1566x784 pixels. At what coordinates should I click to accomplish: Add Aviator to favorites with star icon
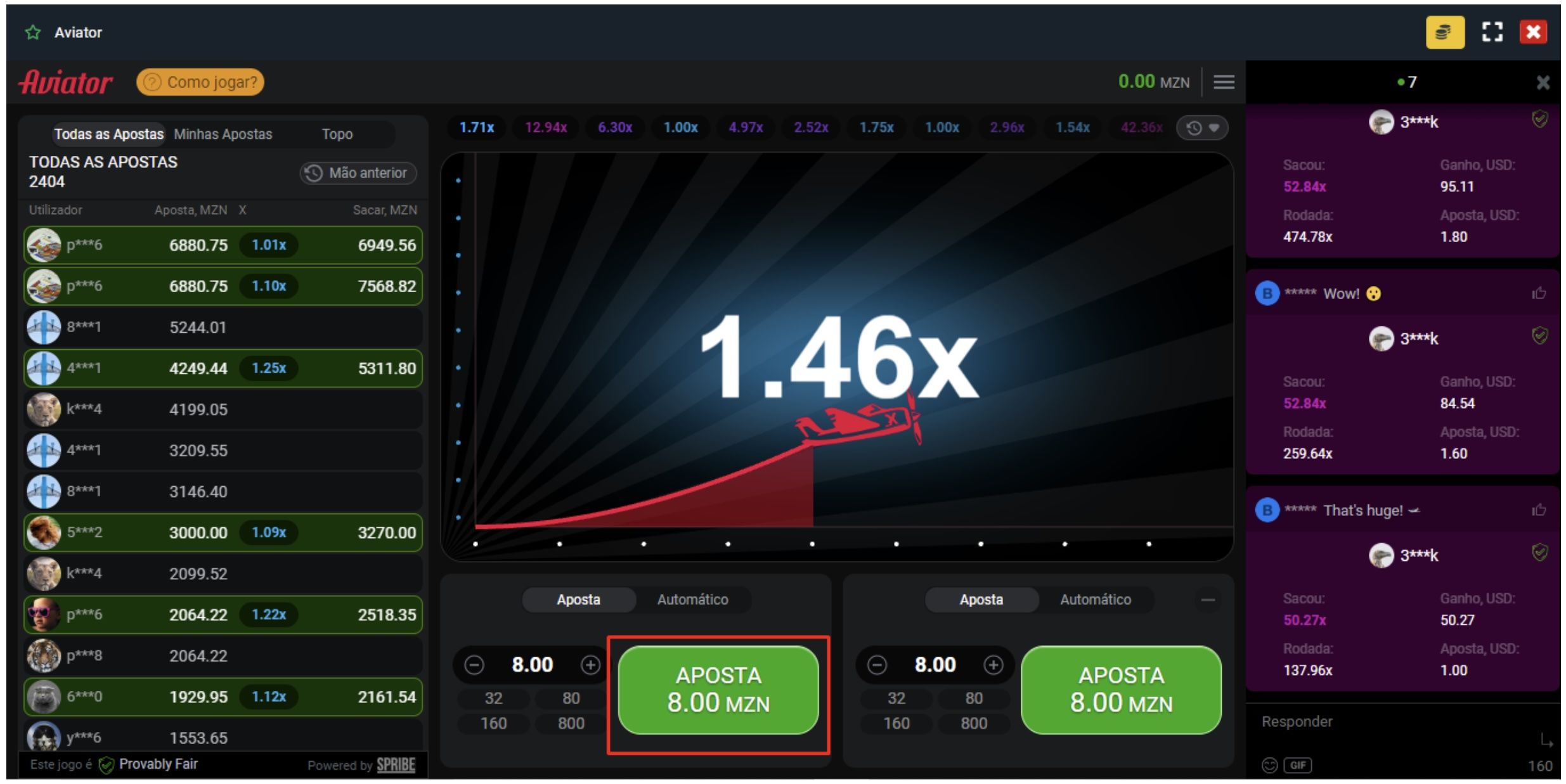coord(32,32)
